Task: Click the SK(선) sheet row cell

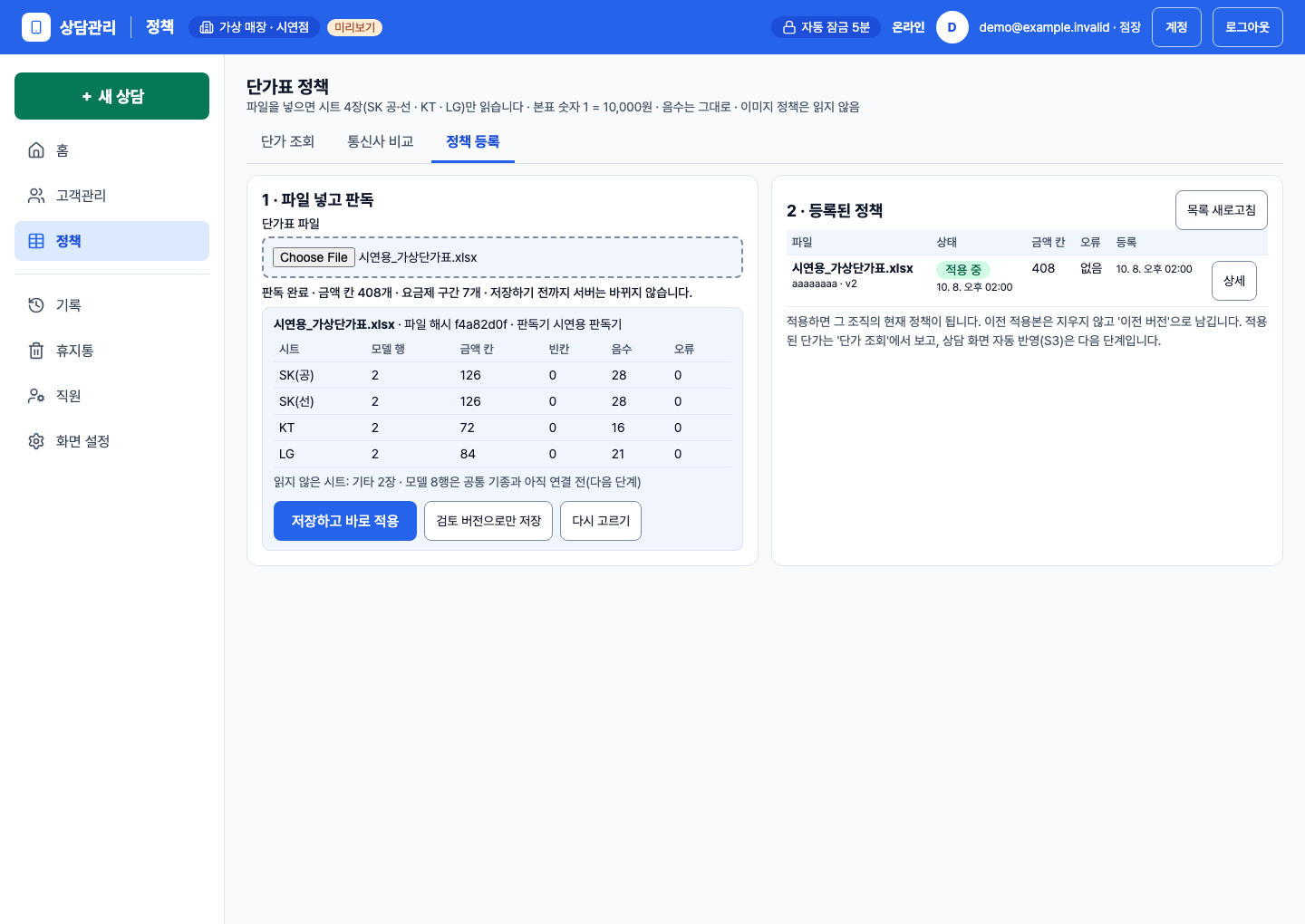Action: pos(296,401)
